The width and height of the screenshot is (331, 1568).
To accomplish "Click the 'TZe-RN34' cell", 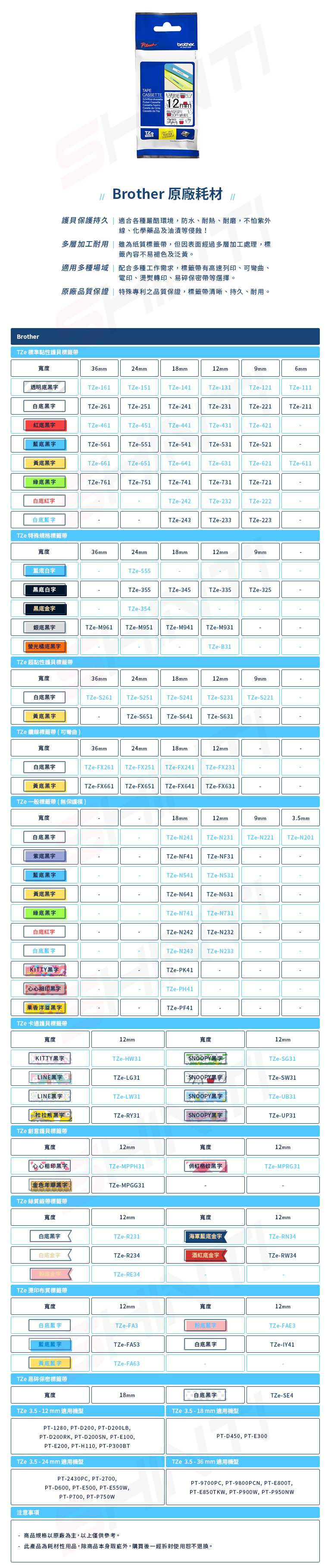I will click(x=283, y=1236).
